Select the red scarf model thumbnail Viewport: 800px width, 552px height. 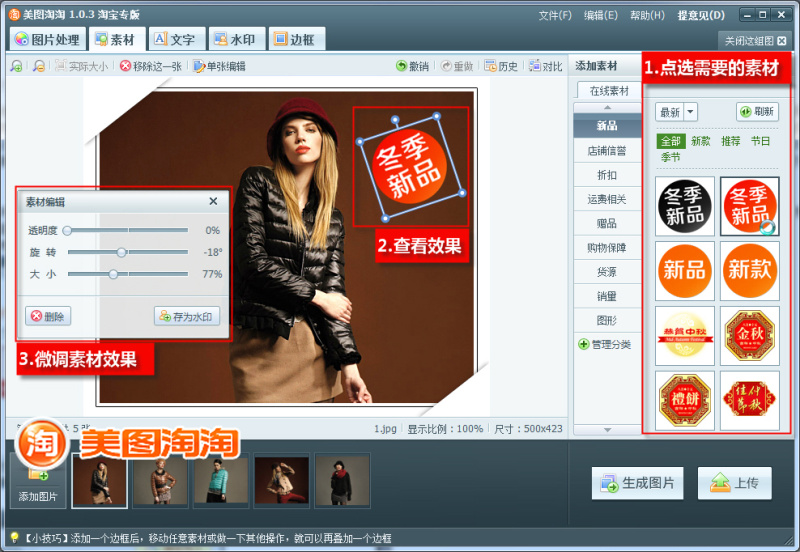pos(342,481)
